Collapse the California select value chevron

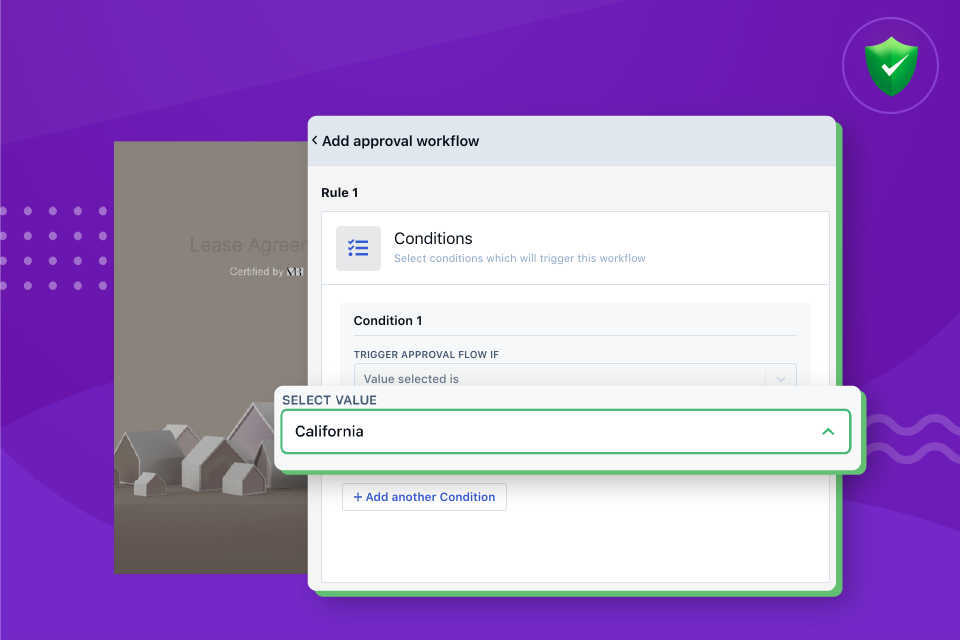tap(828, 432)
